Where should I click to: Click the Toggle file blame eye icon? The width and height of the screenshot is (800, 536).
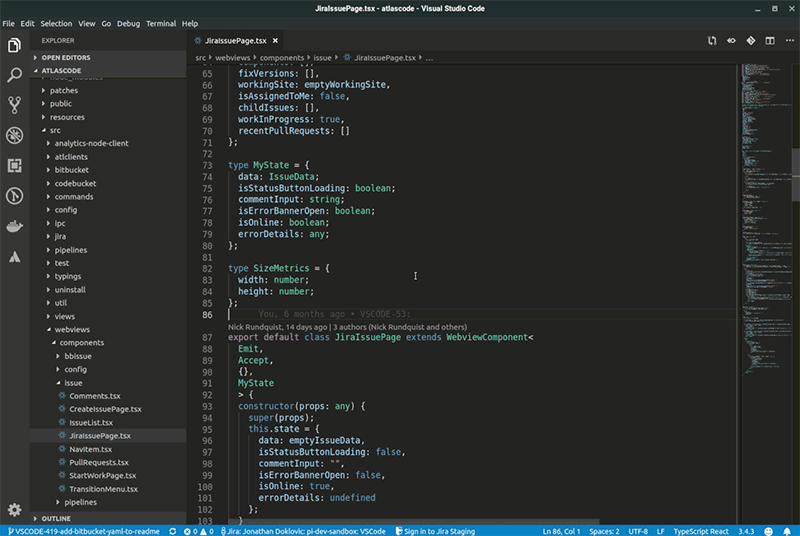click(731, 41)
